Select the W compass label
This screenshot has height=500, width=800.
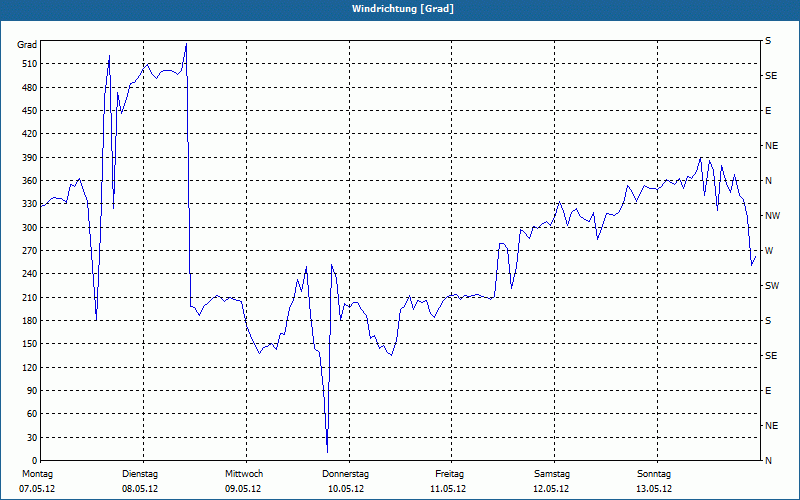[769, 251]
